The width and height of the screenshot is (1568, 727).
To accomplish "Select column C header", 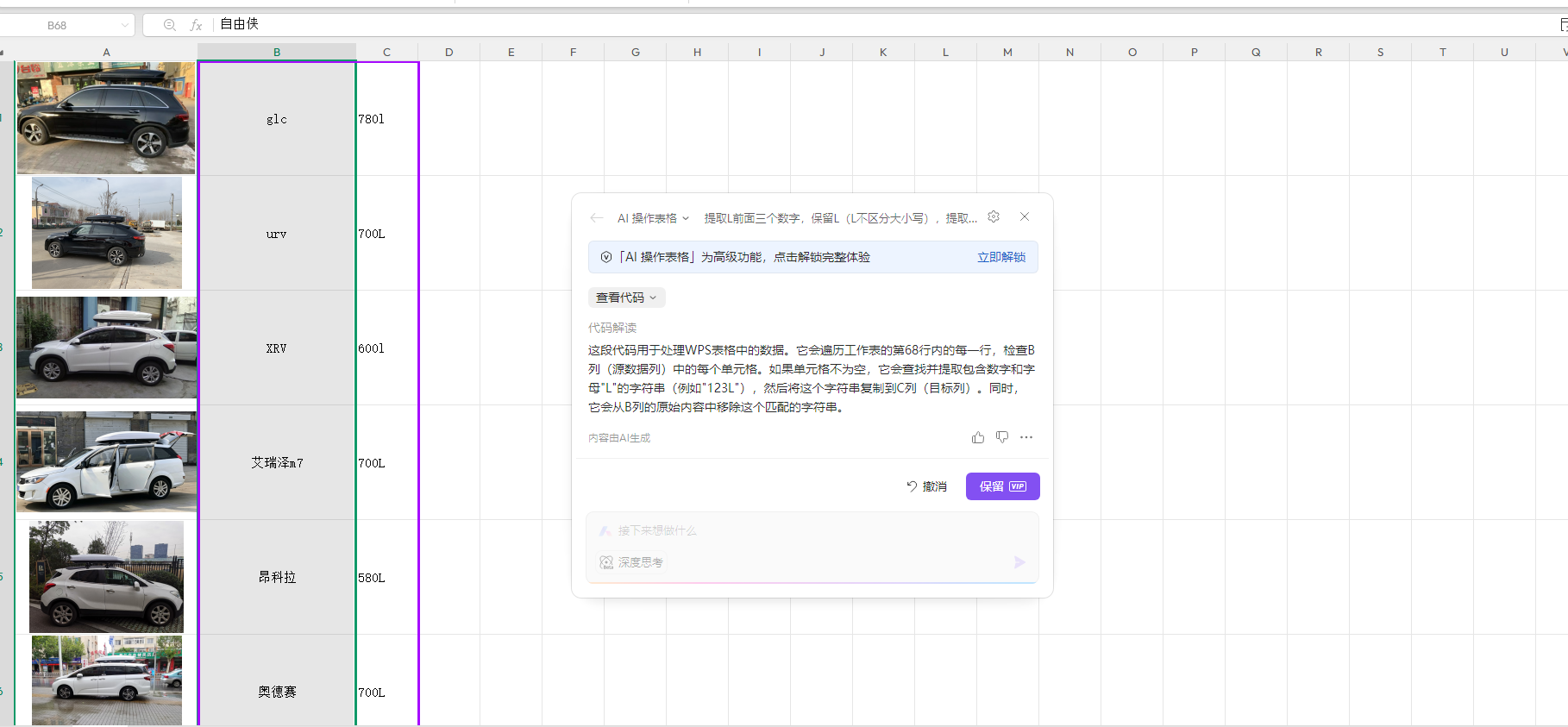I will (x=386, y=52).
